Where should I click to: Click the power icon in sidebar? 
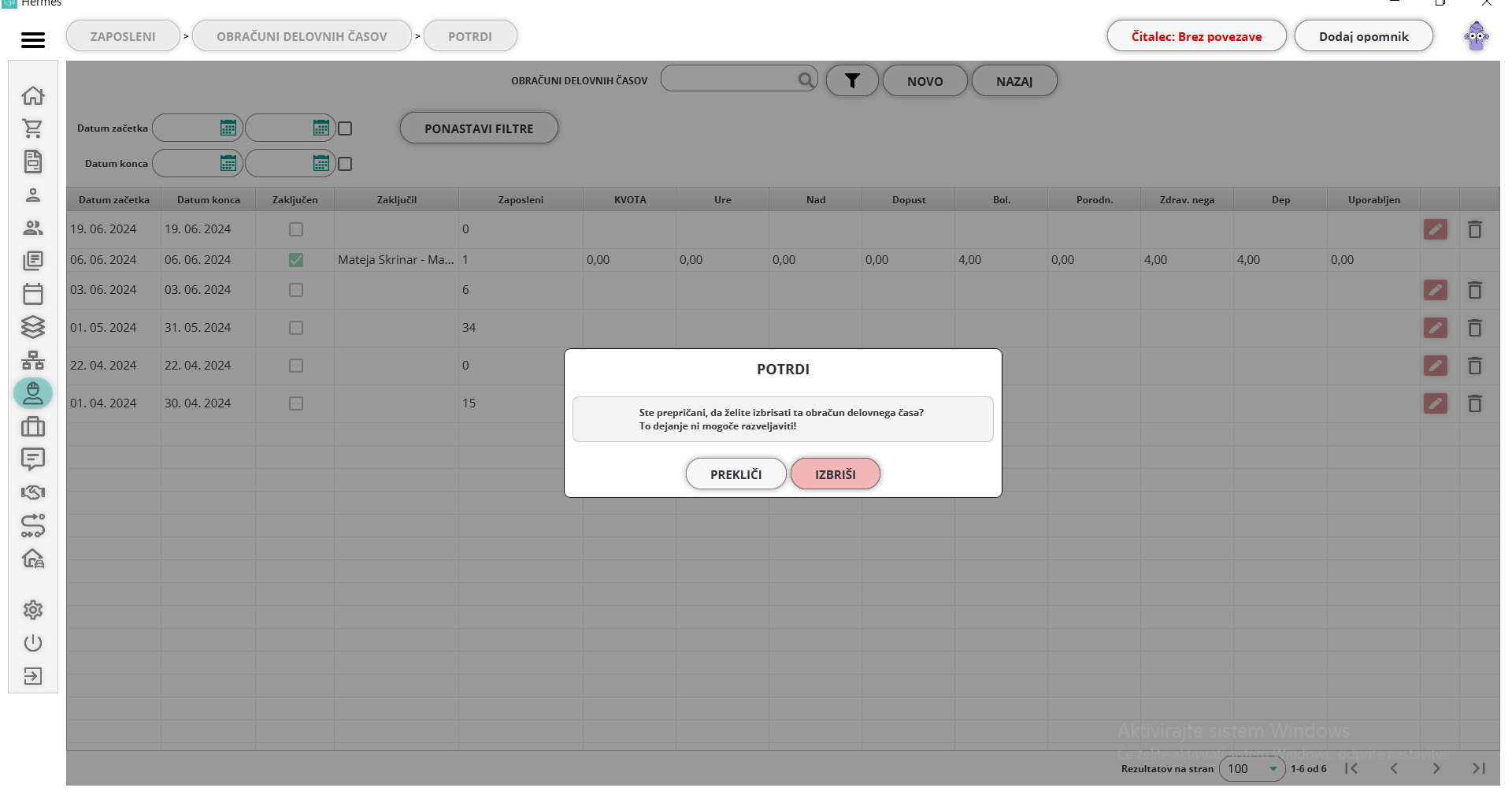point(33,643)
